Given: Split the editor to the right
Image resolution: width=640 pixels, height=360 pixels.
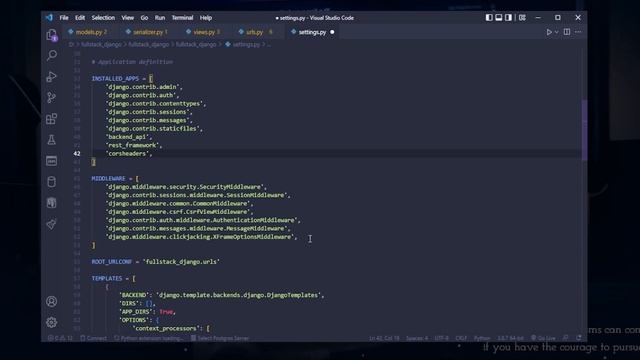Looking at the screenshot, I should pyautogui.click(x=567, y=32).
